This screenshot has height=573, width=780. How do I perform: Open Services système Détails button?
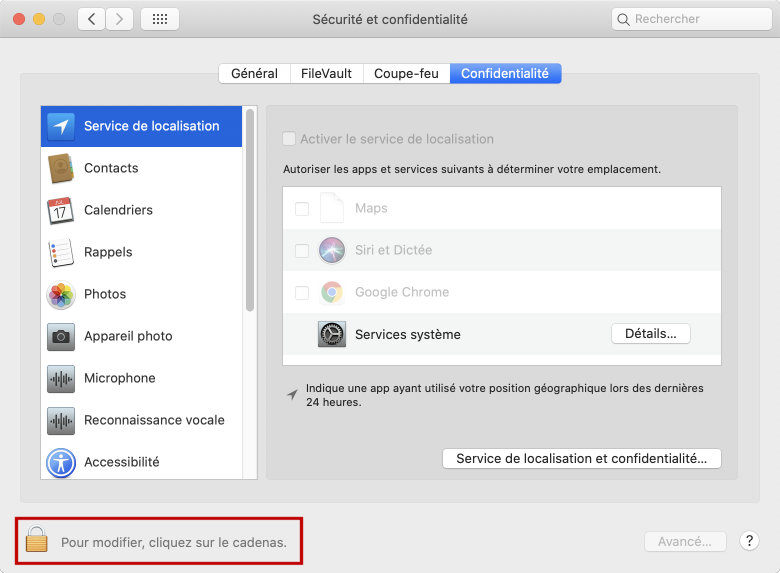651,333
